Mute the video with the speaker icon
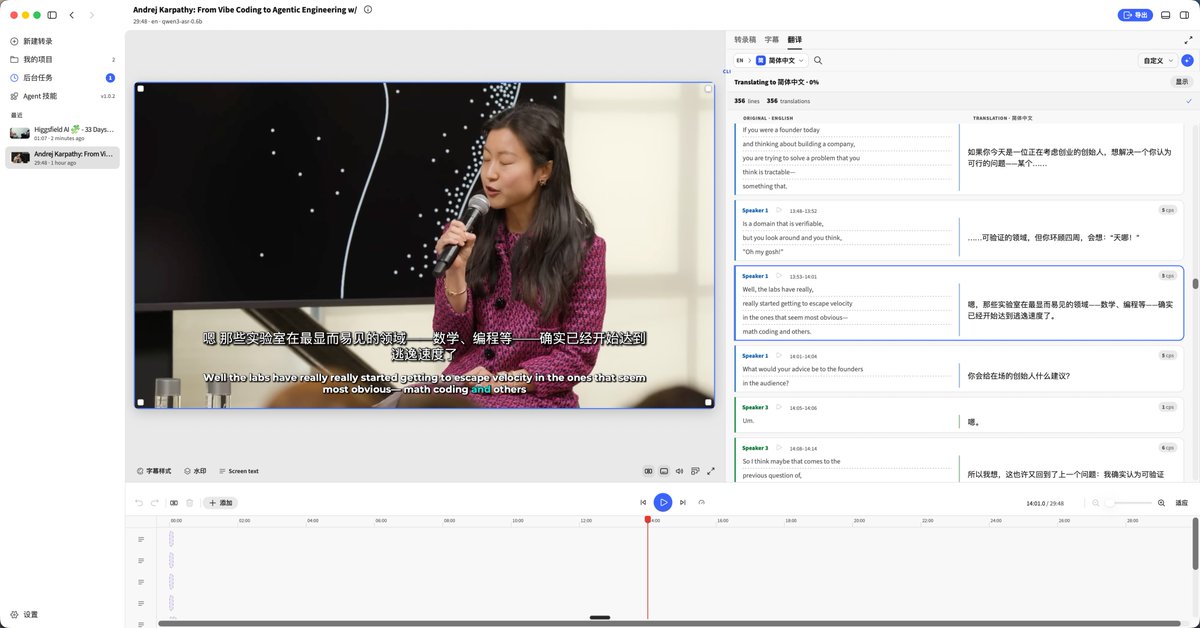The image size is (1200, 628). pos(679,471)
